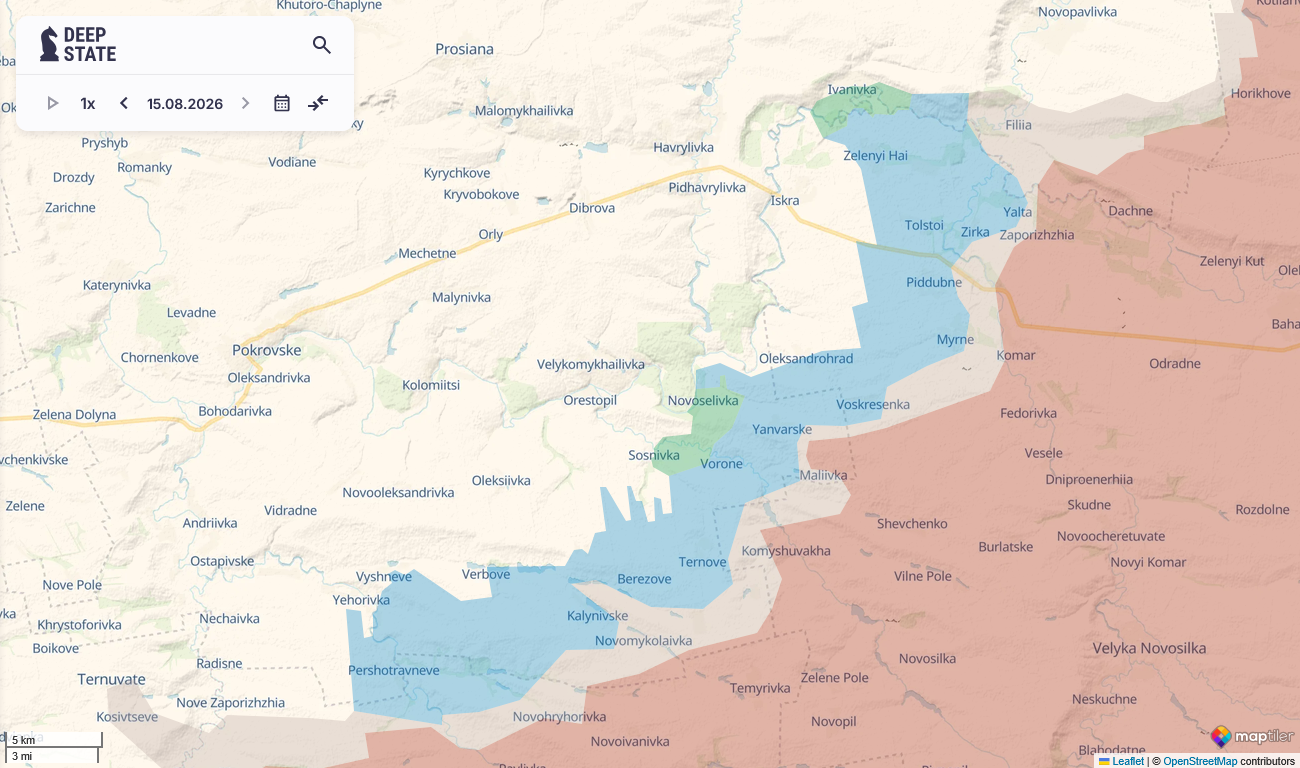This screenshot has height=768, width=1300.
Task: Select the Sosnivka label
Action: pyautogui.click(x=655, y=455)
